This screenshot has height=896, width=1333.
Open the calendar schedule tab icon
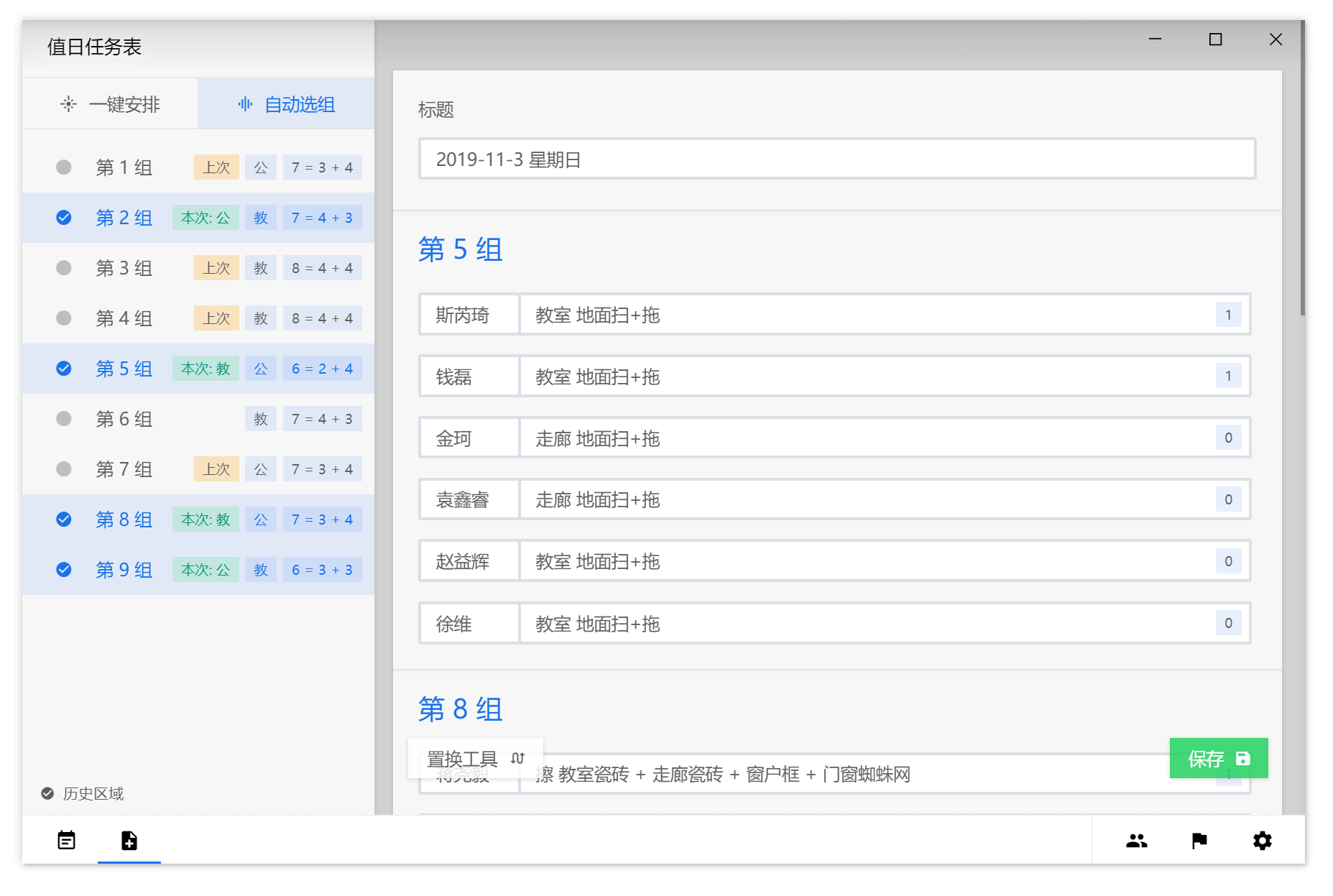pos(66,840)
